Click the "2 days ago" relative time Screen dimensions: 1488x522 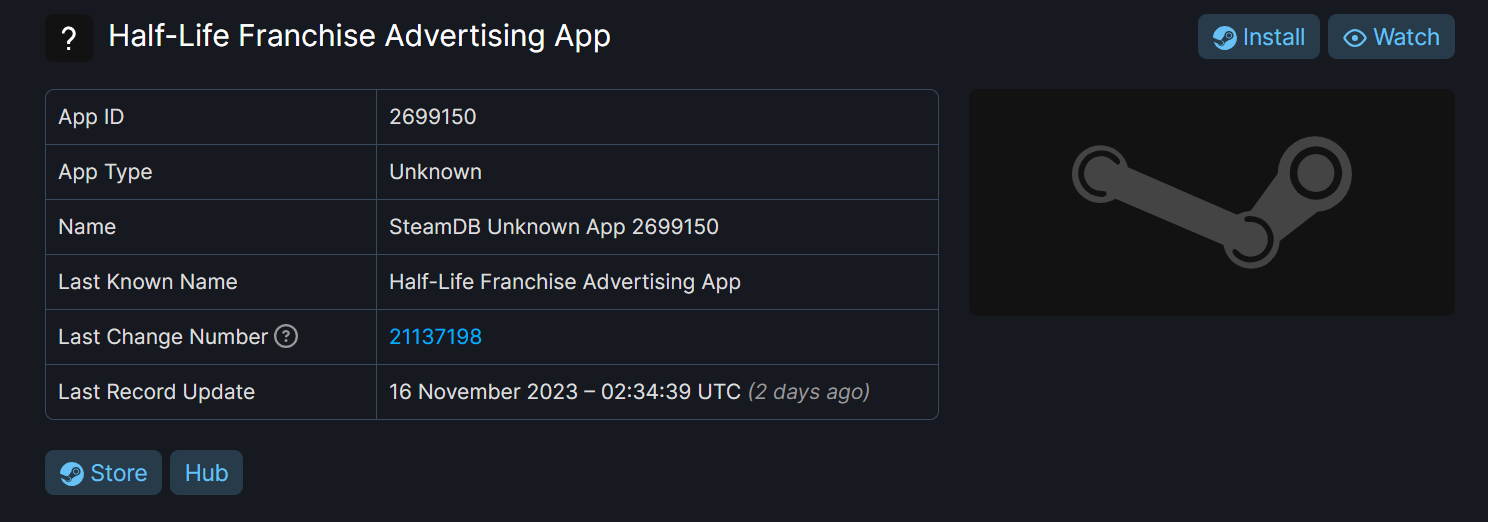click(809, 392)
